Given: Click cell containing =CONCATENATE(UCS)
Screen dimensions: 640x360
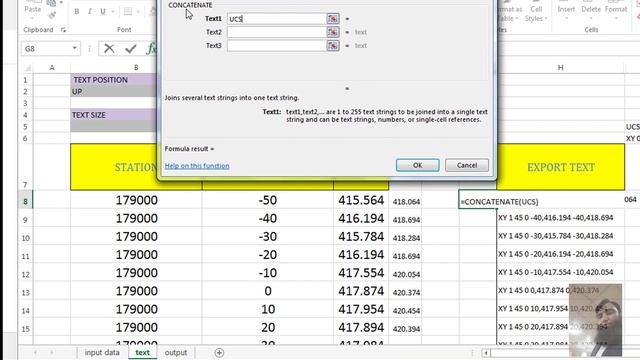Looking at the screenshot, I should click(x=499, y=202).
